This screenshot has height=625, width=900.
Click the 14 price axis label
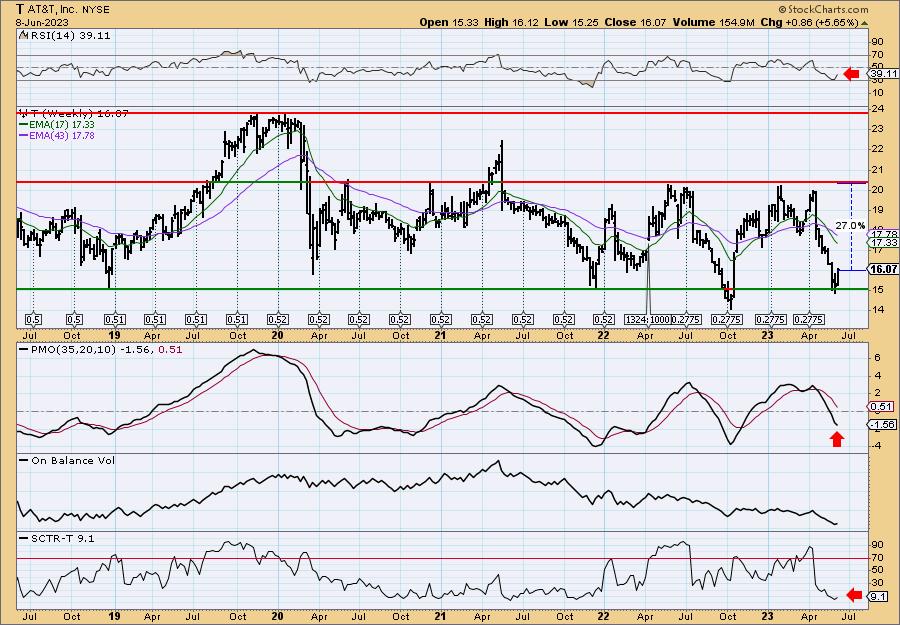pos(877,310)
